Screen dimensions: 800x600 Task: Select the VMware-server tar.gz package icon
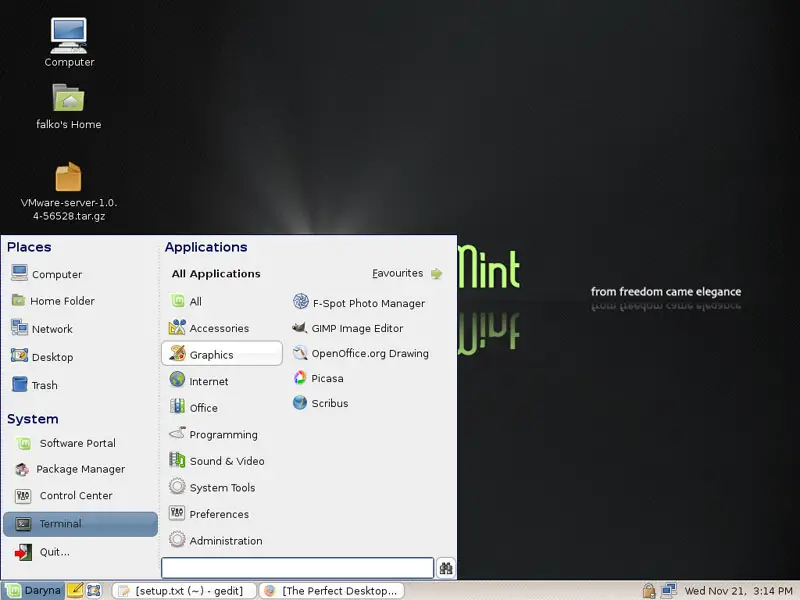(69, 191)
